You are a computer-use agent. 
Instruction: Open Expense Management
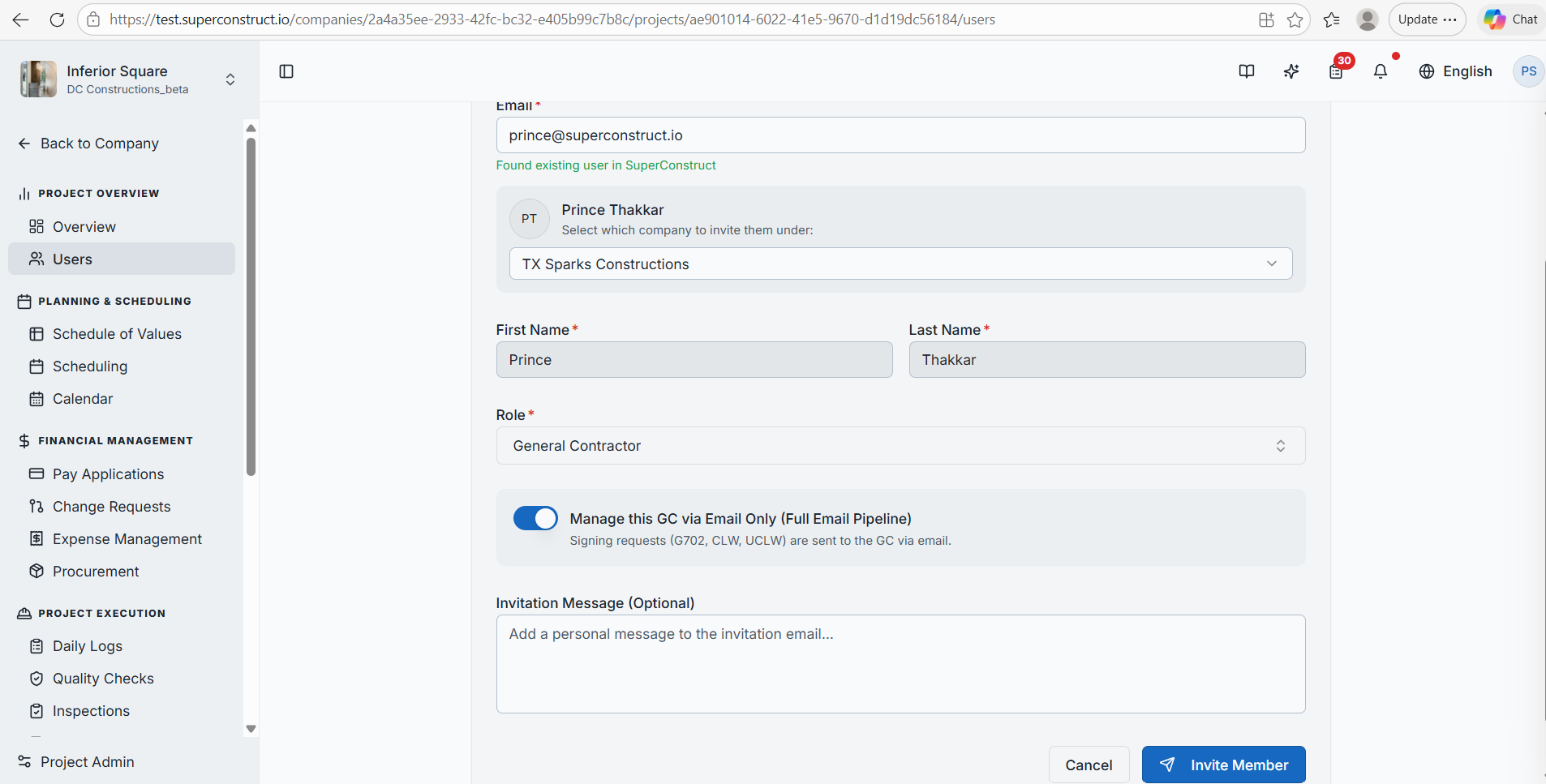tap(122, 539)
